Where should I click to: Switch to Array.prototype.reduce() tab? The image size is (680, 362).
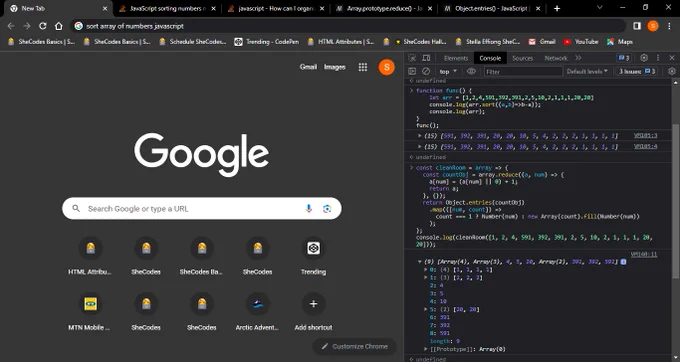pyautogui.click(x=383, y=9)
